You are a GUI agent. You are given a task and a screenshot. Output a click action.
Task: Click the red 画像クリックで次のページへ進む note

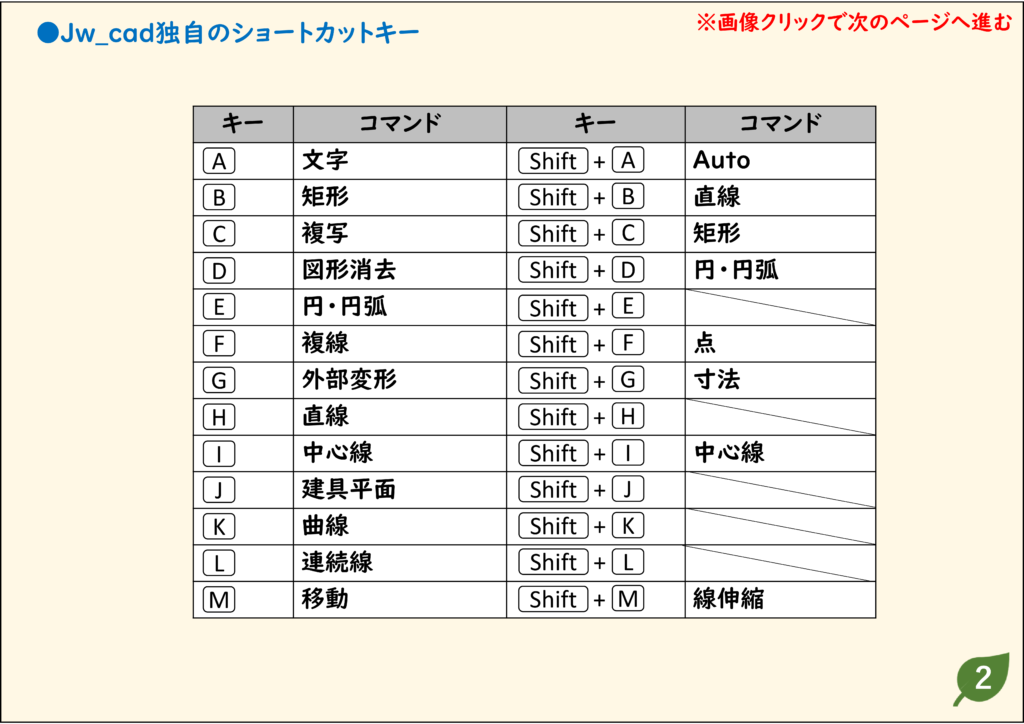coord(854,22)
